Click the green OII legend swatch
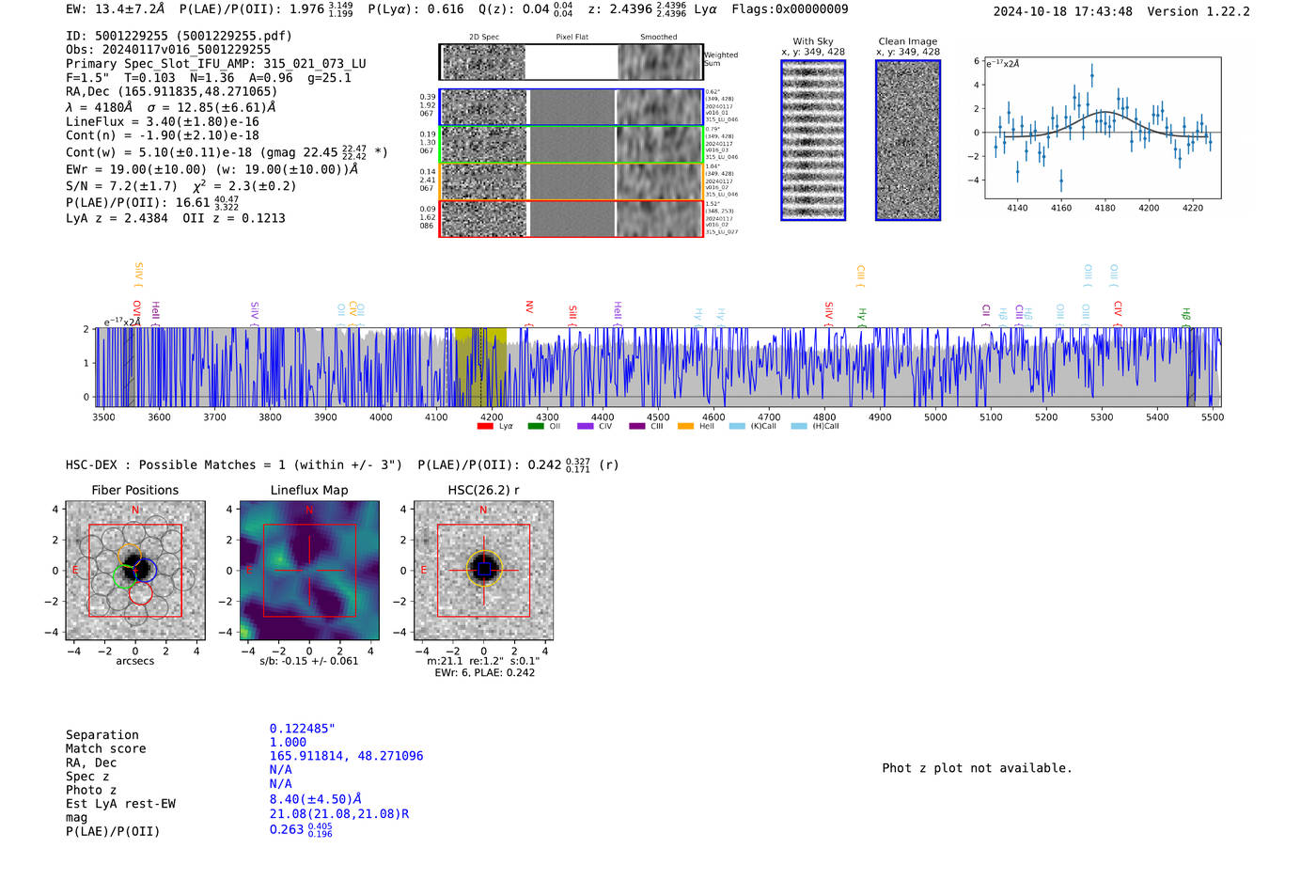The height and width of the screenshot is (896, 1316). pyautogui.click(x=536, y=426)
